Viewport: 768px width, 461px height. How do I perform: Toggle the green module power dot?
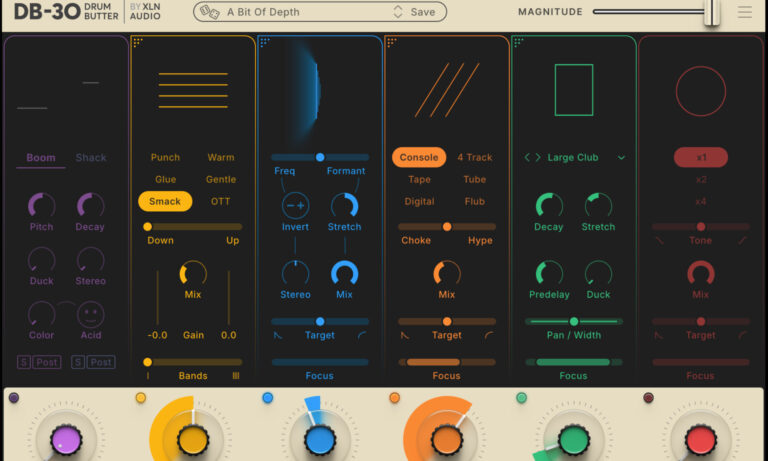pyautogui.click(x=521, y=398)
